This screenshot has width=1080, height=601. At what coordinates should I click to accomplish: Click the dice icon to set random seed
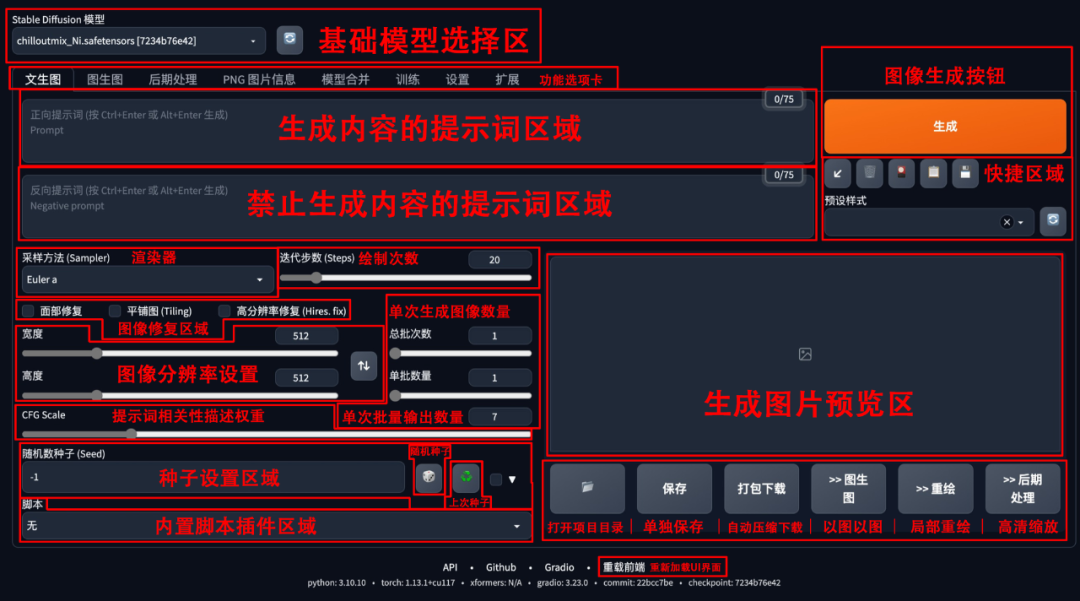[x=429, y=479]
